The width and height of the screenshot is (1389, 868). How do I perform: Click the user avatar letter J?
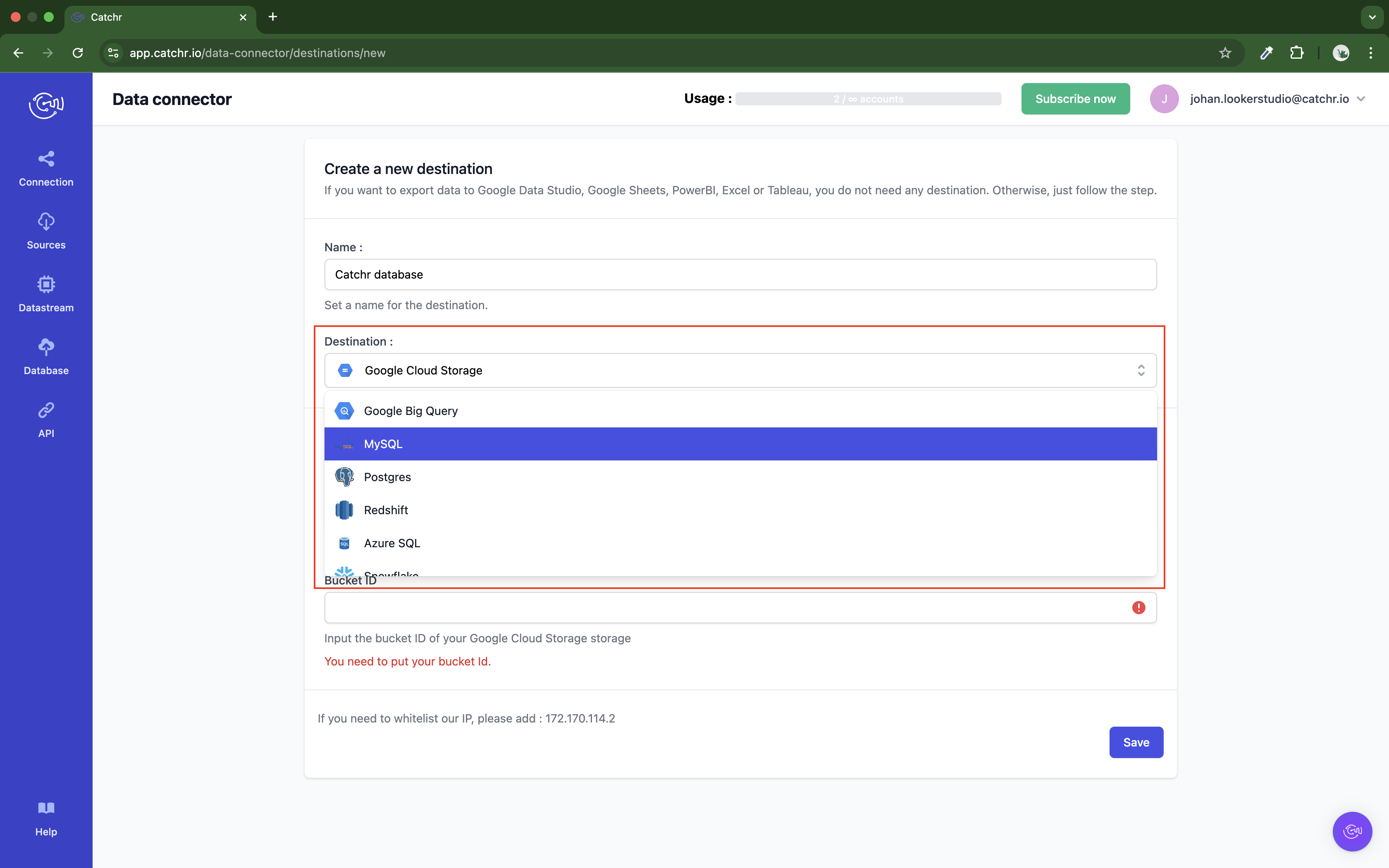click(x=1164, y=99)
